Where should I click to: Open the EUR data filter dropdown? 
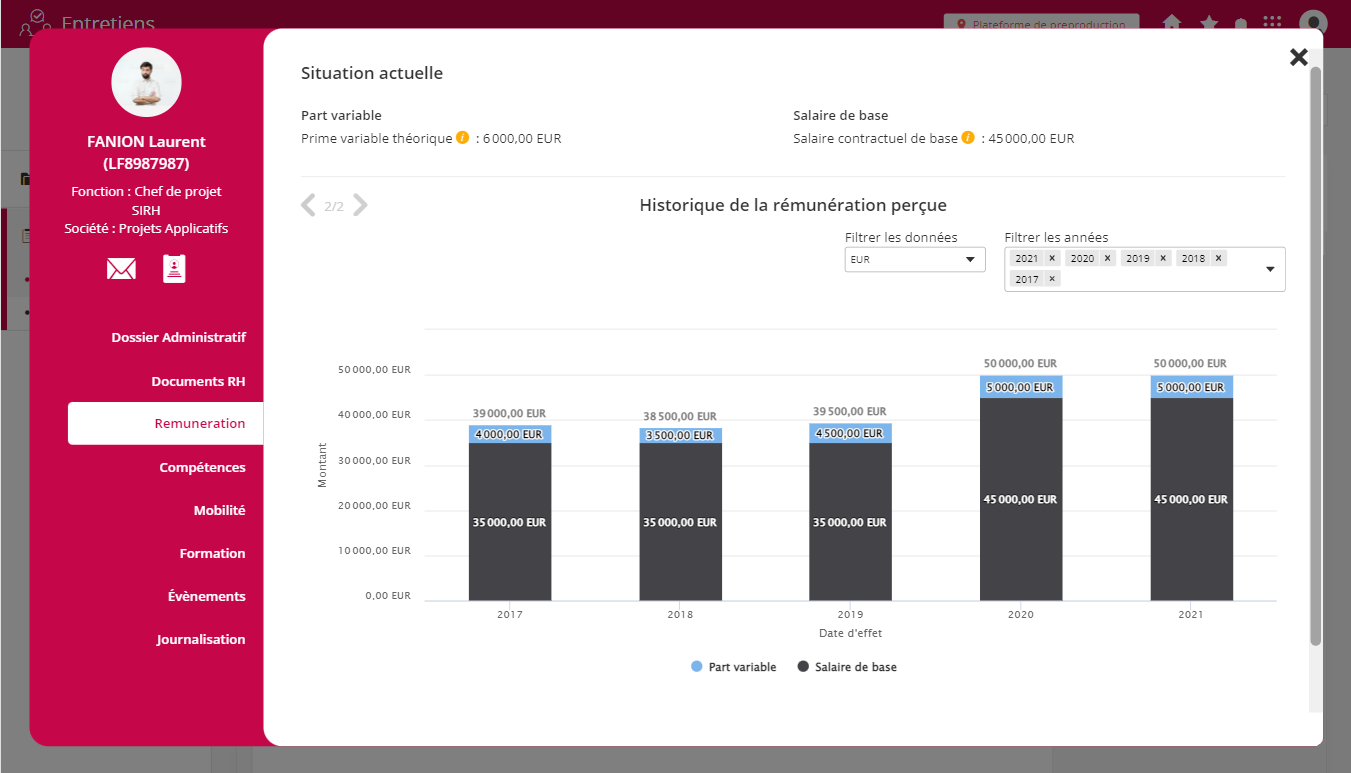(x=914, y=260)
